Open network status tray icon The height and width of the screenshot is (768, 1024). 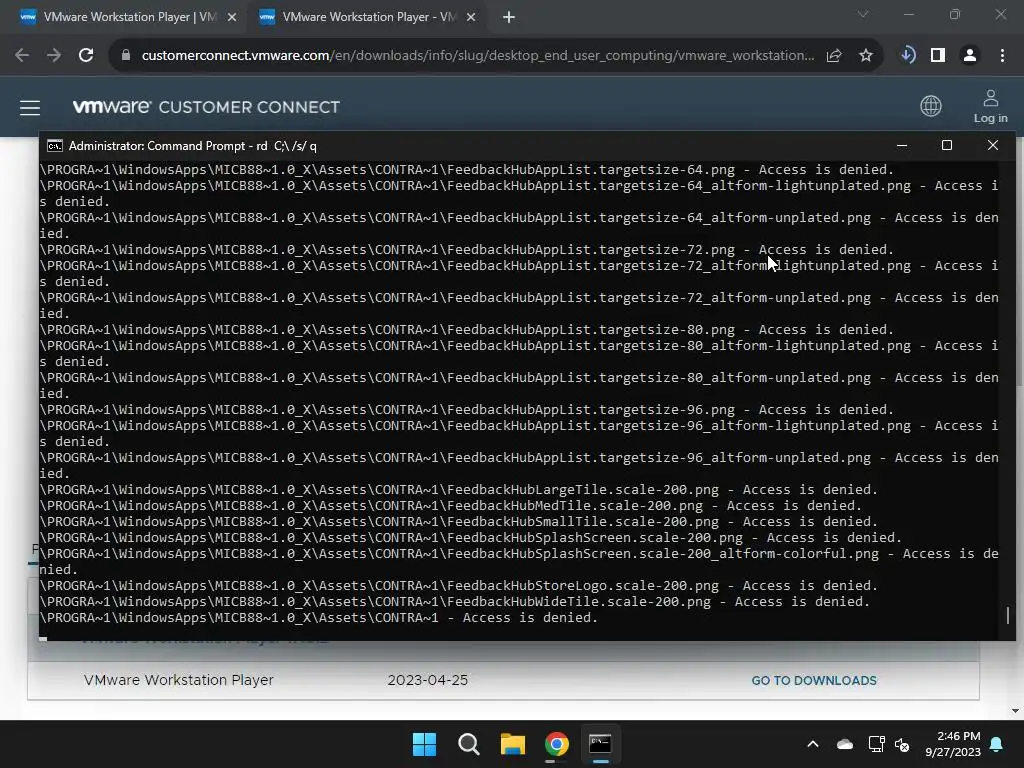(x=876, y=744)
